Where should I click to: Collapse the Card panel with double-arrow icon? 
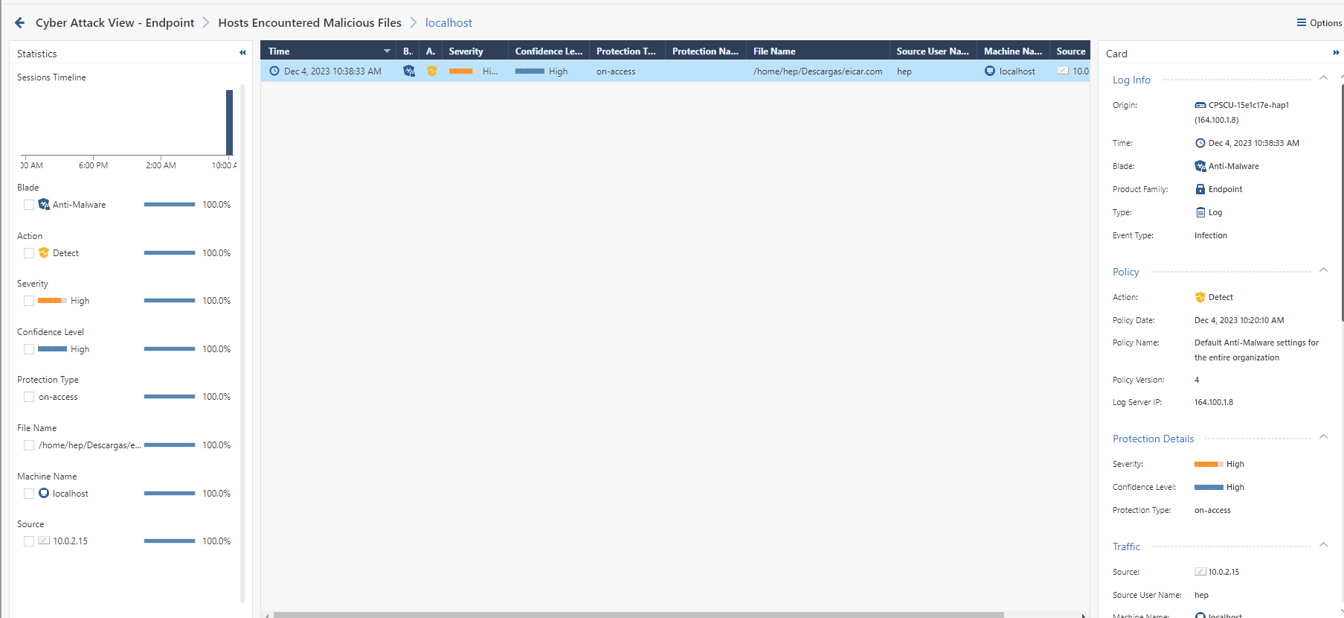(x=1336, y=53)
